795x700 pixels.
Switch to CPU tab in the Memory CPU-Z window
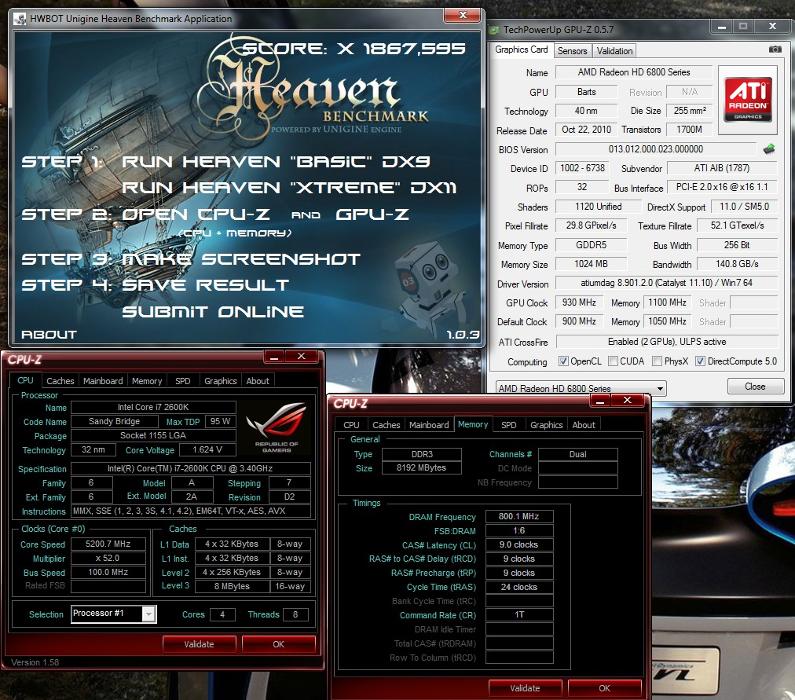(x=351, y=425)
